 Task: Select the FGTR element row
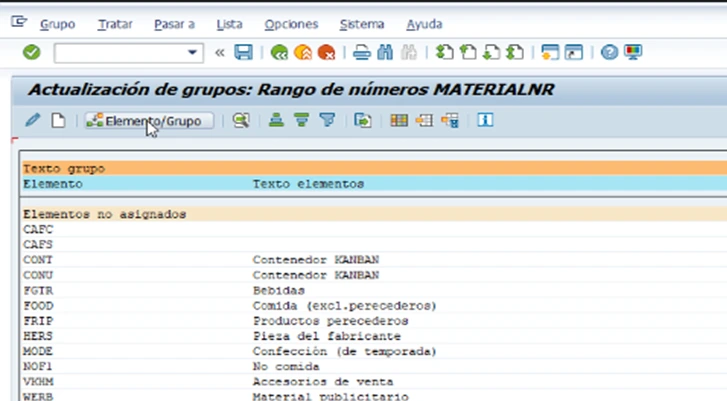coord(374,290)
